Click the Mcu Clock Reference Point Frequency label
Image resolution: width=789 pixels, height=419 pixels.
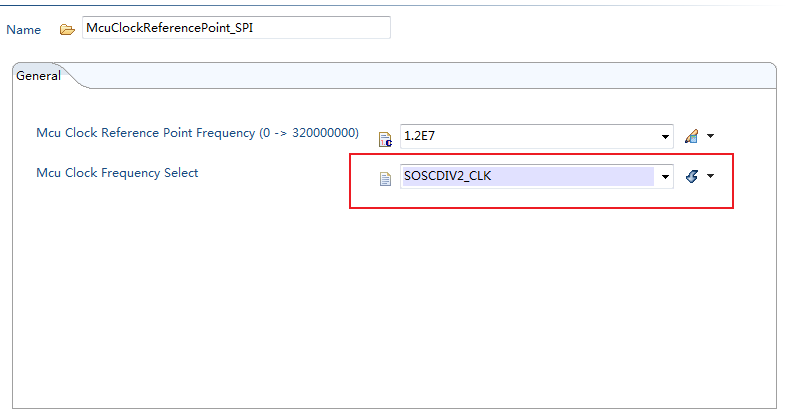click(197, 133)
